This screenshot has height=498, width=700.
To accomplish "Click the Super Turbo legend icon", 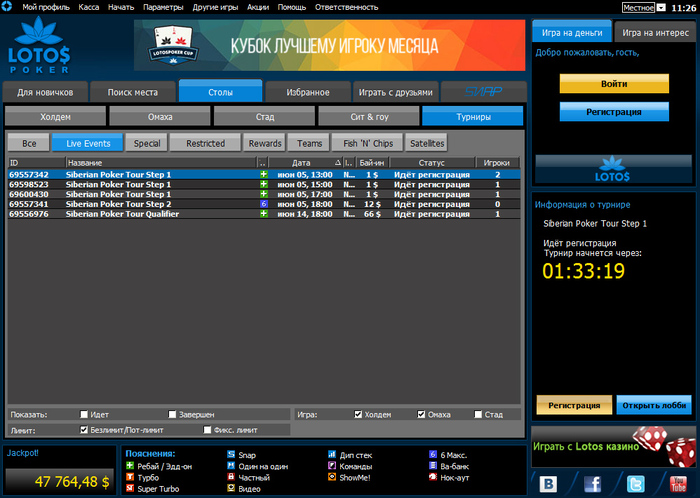I will 130,488.
